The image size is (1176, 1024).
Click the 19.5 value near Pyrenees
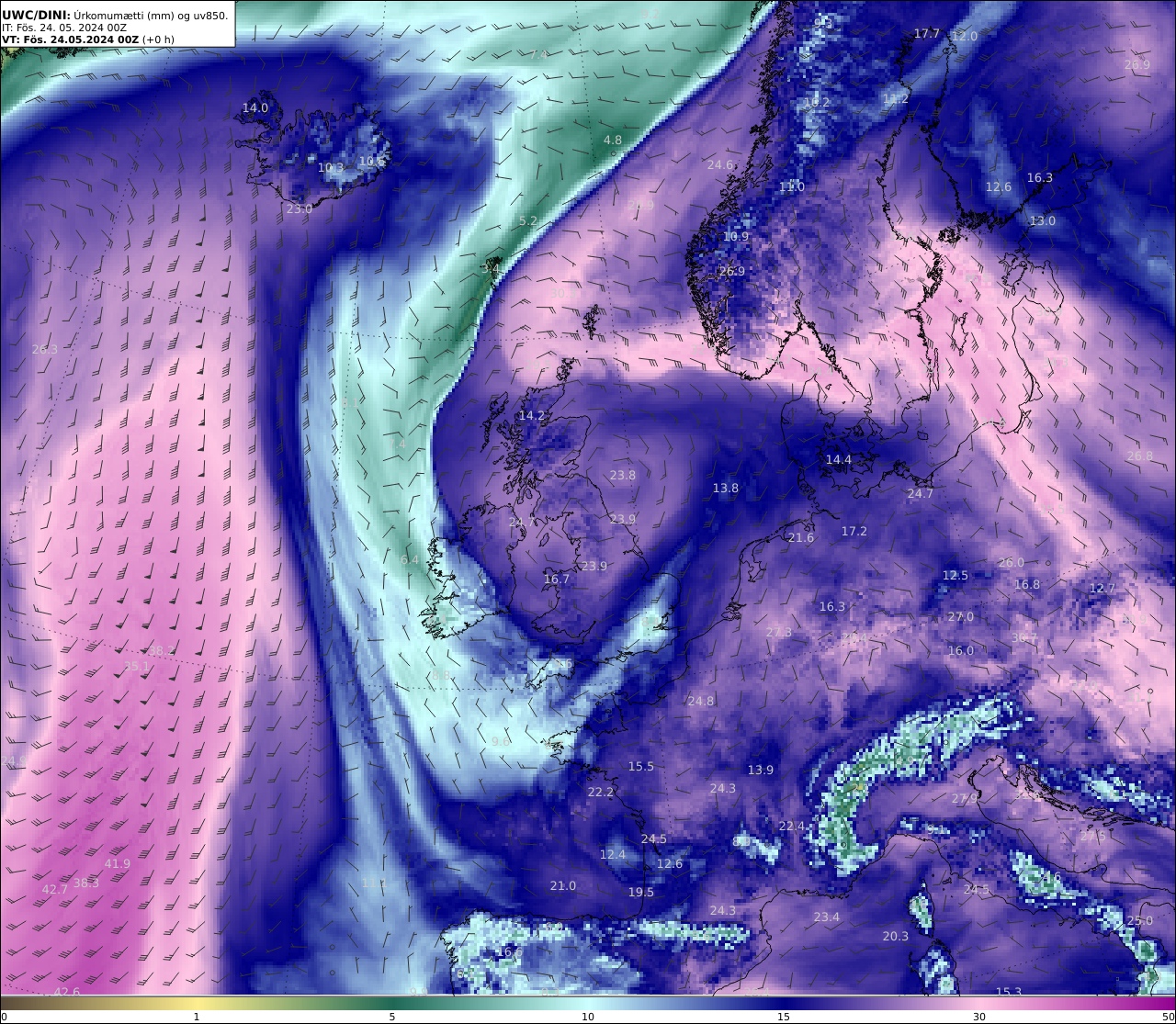click(640, 892)
